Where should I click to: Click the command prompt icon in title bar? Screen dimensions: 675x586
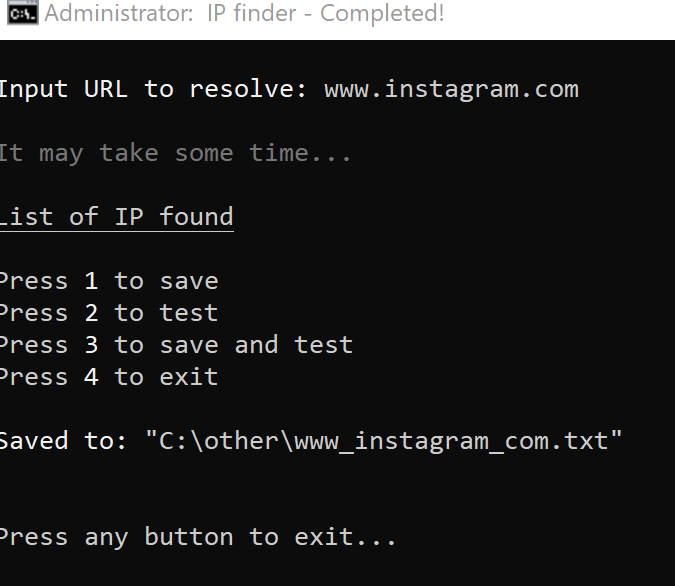[x=23, y=13]
